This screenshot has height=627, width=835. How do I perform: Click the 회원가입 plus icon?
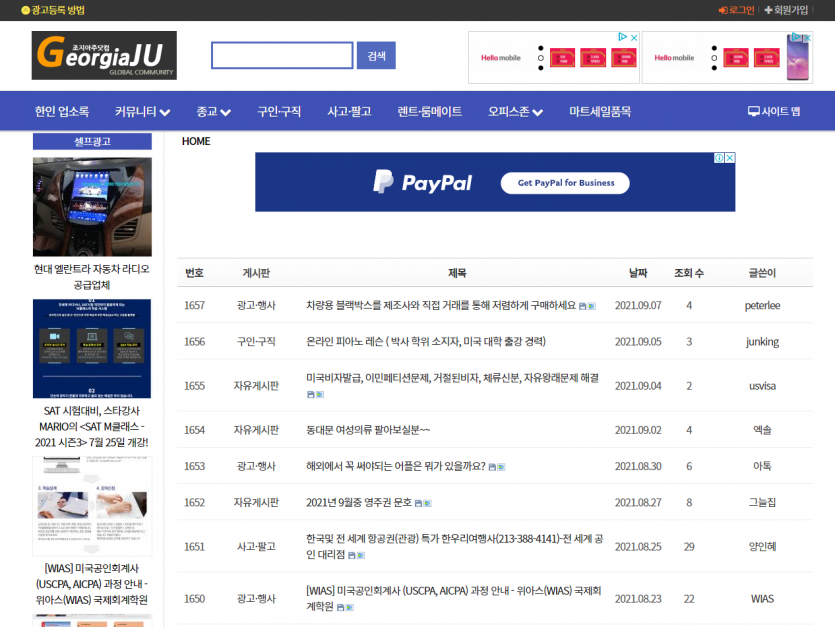point(768,10)
